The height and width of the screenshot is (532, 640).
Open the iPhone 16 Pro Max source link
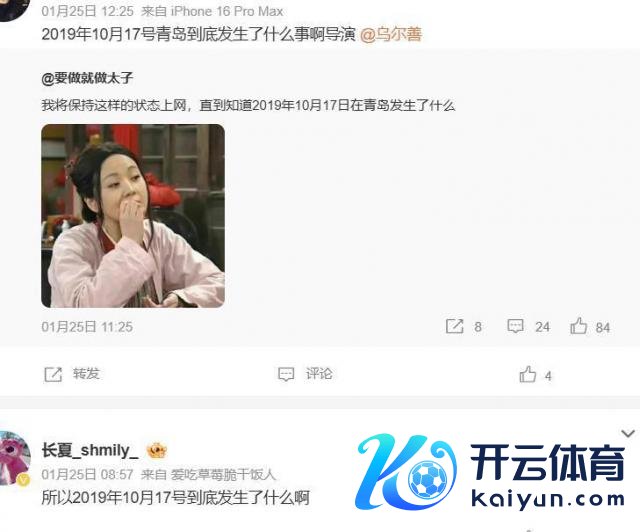(227, 11)
